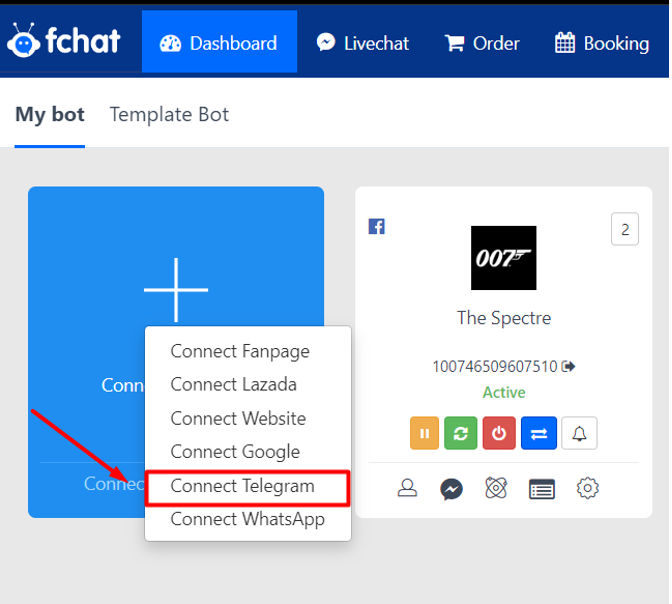
Task: Open the Booking tab
Action: (602, 43)
